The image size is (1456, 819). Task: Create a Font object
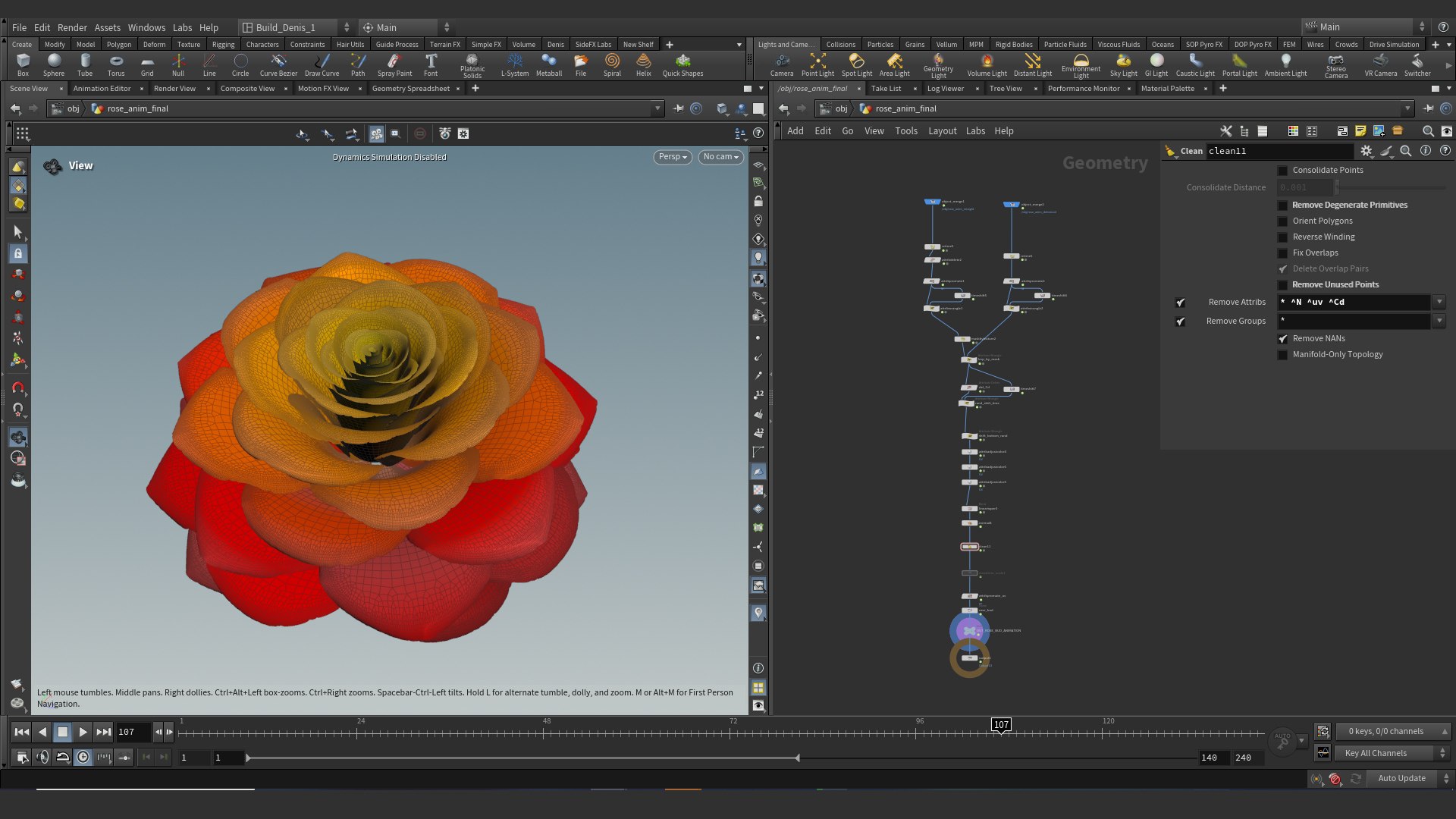tap(431, 64)
